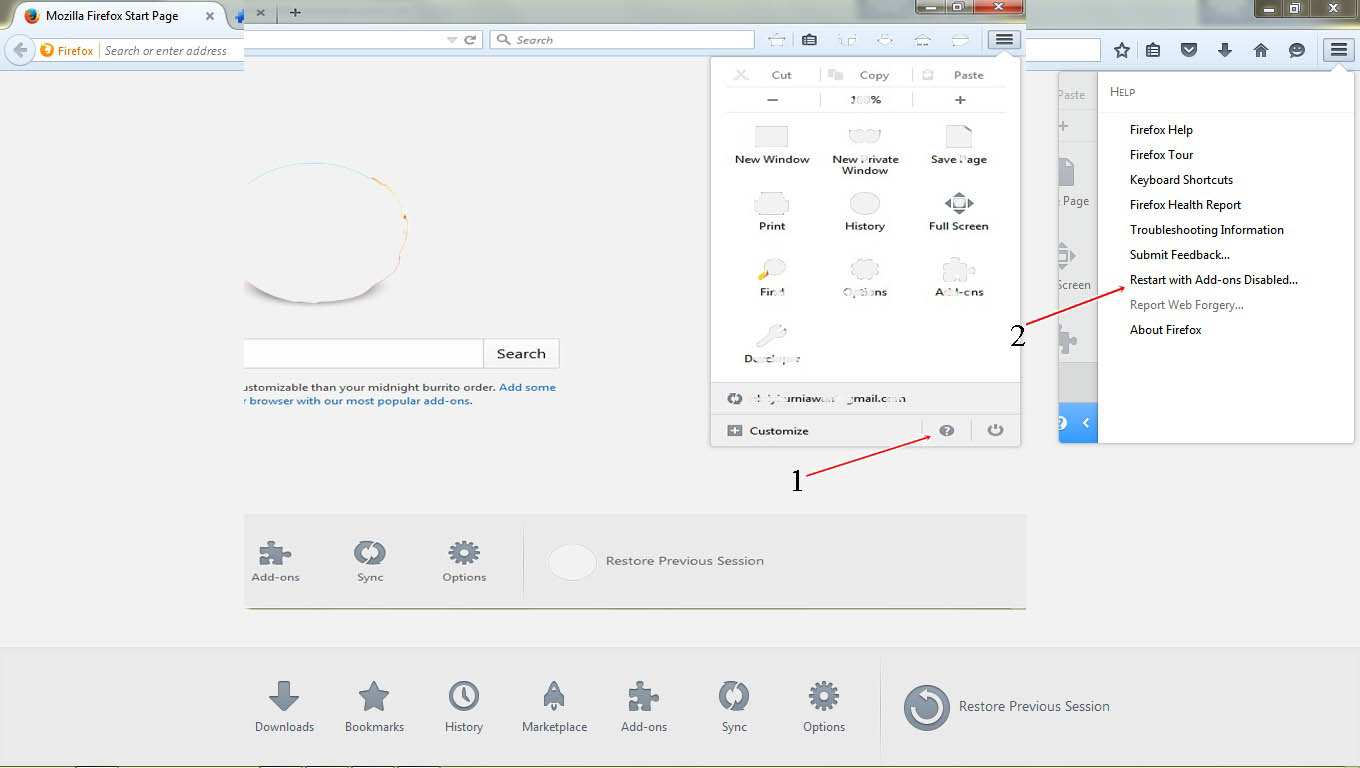Open Downloads from the bottom launcher bar
Screen dimensions: 1360x768
pos(284,707)
